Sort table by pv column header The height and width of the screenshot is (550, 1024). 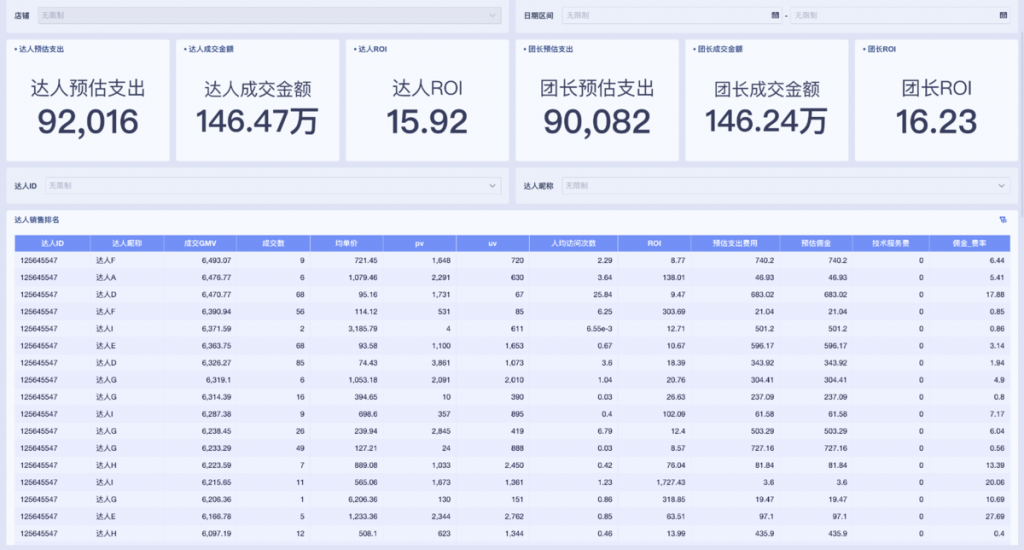click(419, 243)
